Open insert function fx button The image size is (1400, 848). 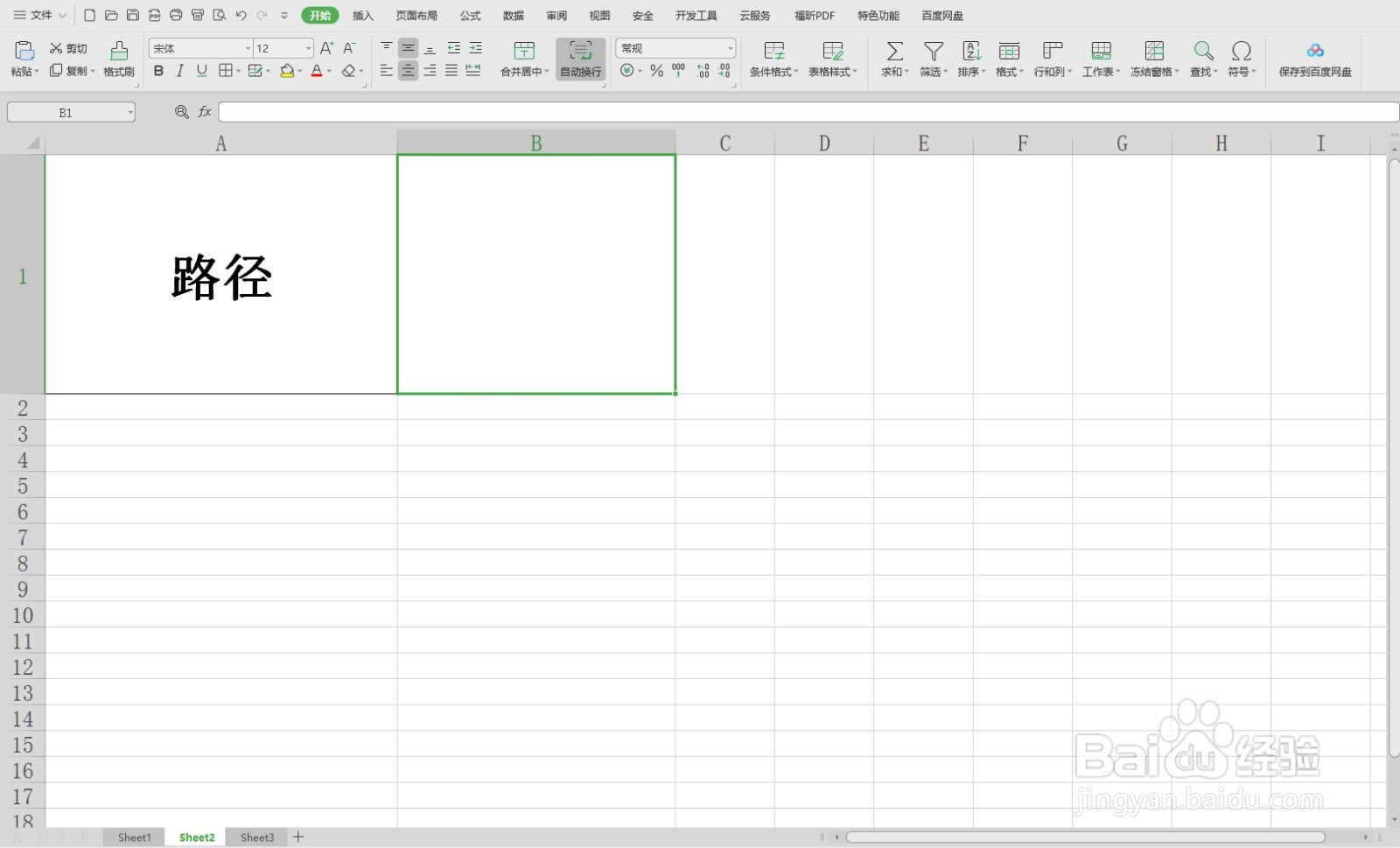click(205, 112)
